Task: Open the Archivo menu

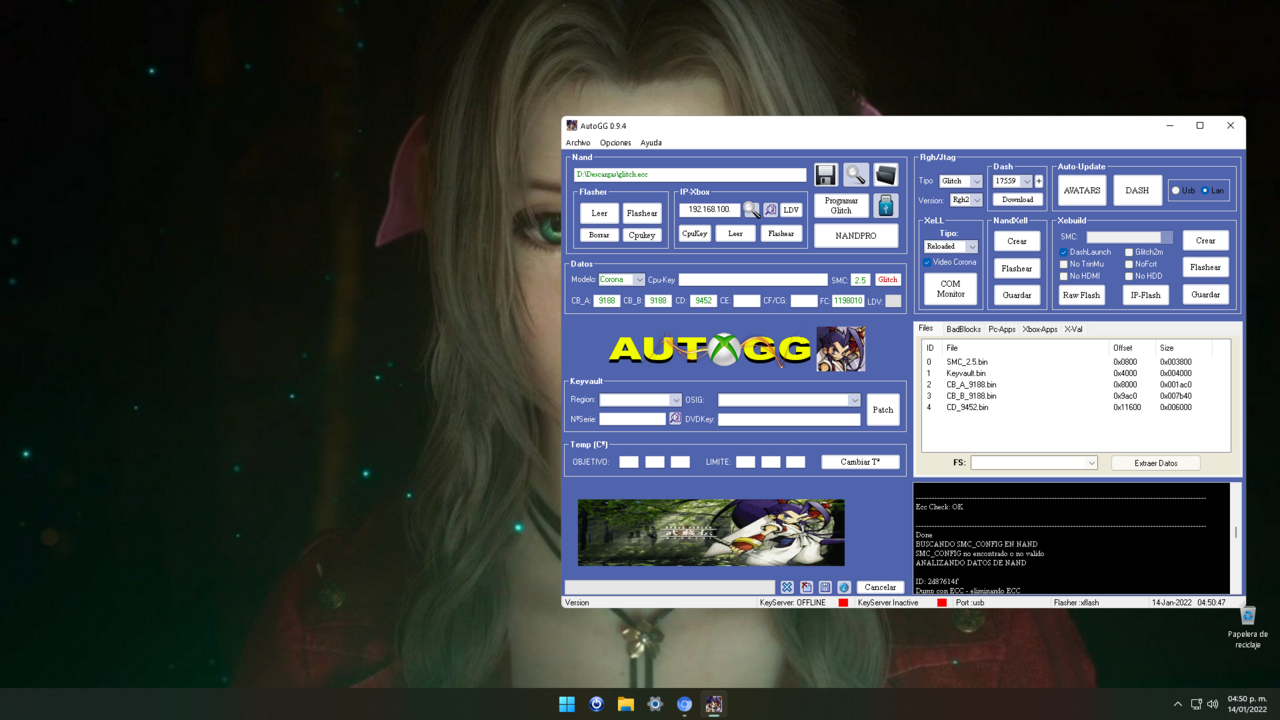Action: click(578, 143)
